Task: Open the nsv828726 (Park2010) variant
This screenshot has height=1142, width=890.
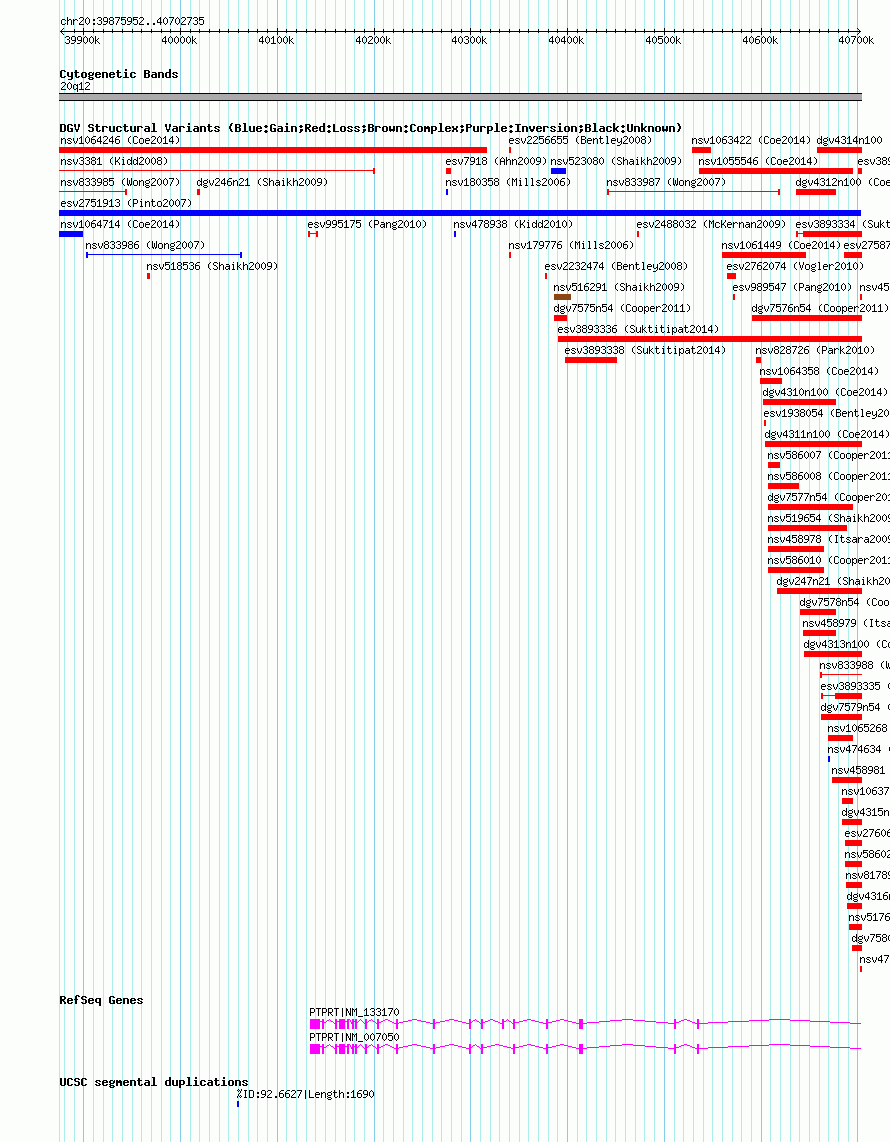Action: pyautogui.click(x=816, y=350)
